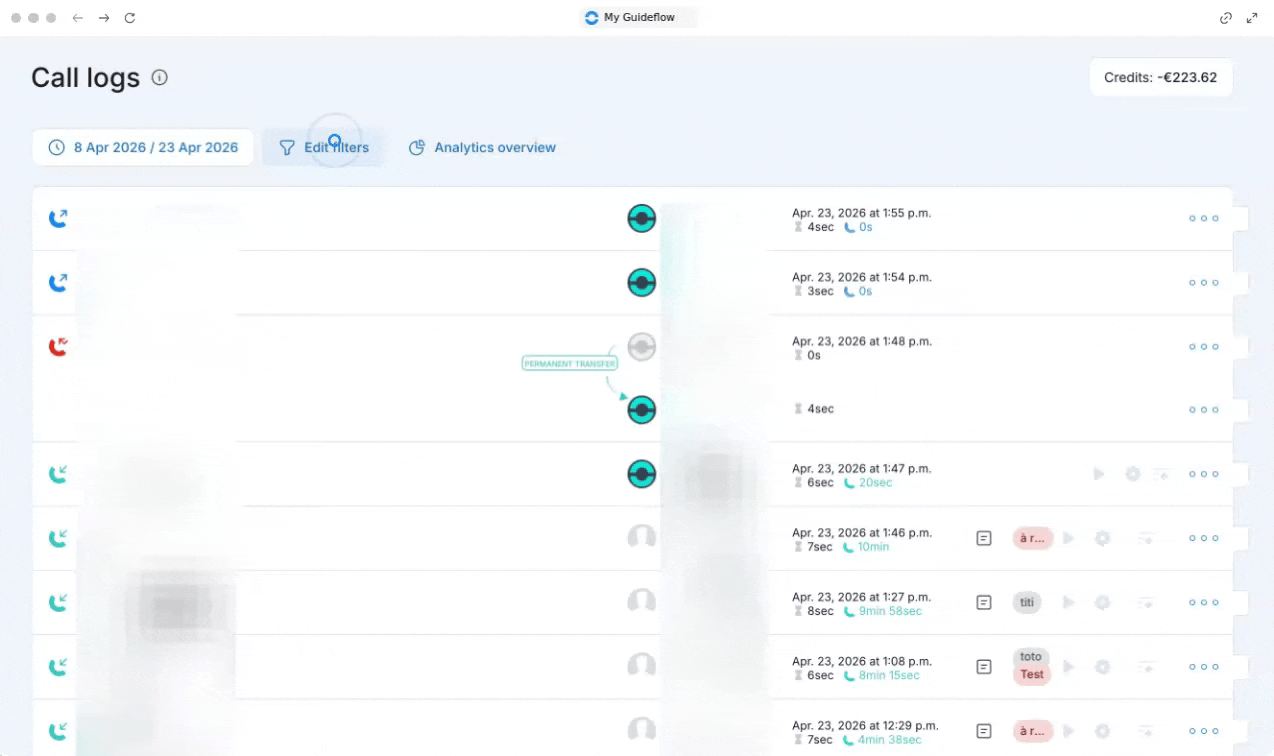This screenshot has height=756, width=1274.
Task: Click the browser reload icon
Action: point(130,18)
